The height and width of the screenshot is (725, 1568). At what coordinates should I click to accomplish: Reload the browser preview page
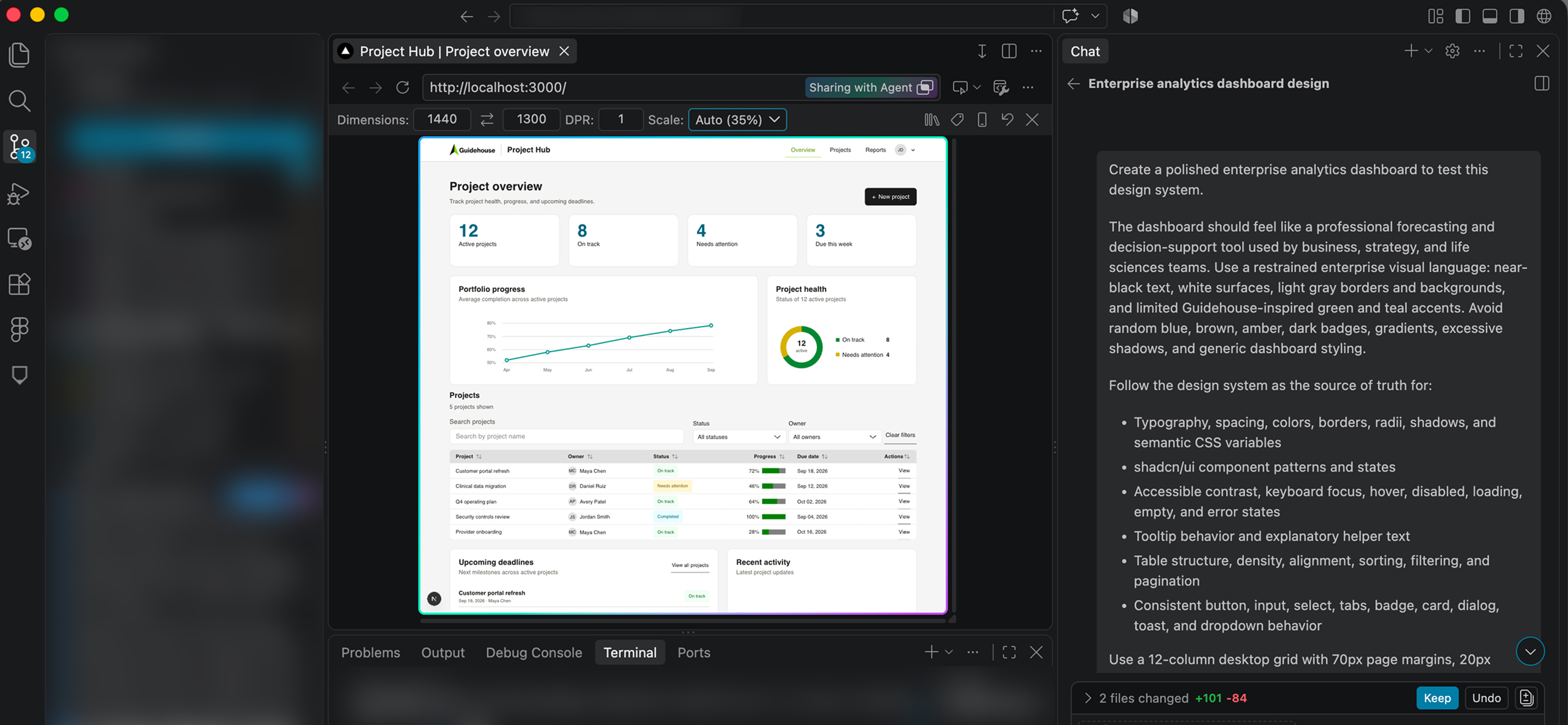coord(402,88)
